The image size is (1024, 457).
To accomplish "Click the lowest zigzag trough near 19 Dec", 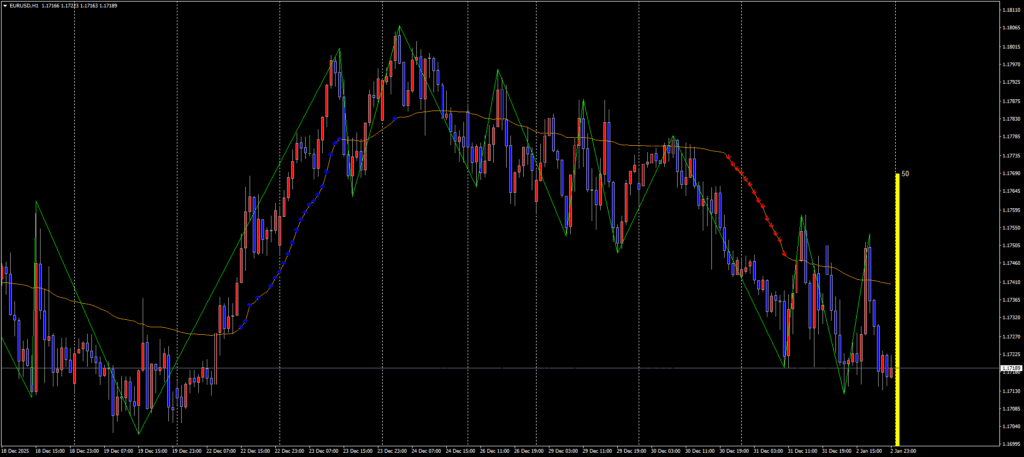I will pos(137,432).
